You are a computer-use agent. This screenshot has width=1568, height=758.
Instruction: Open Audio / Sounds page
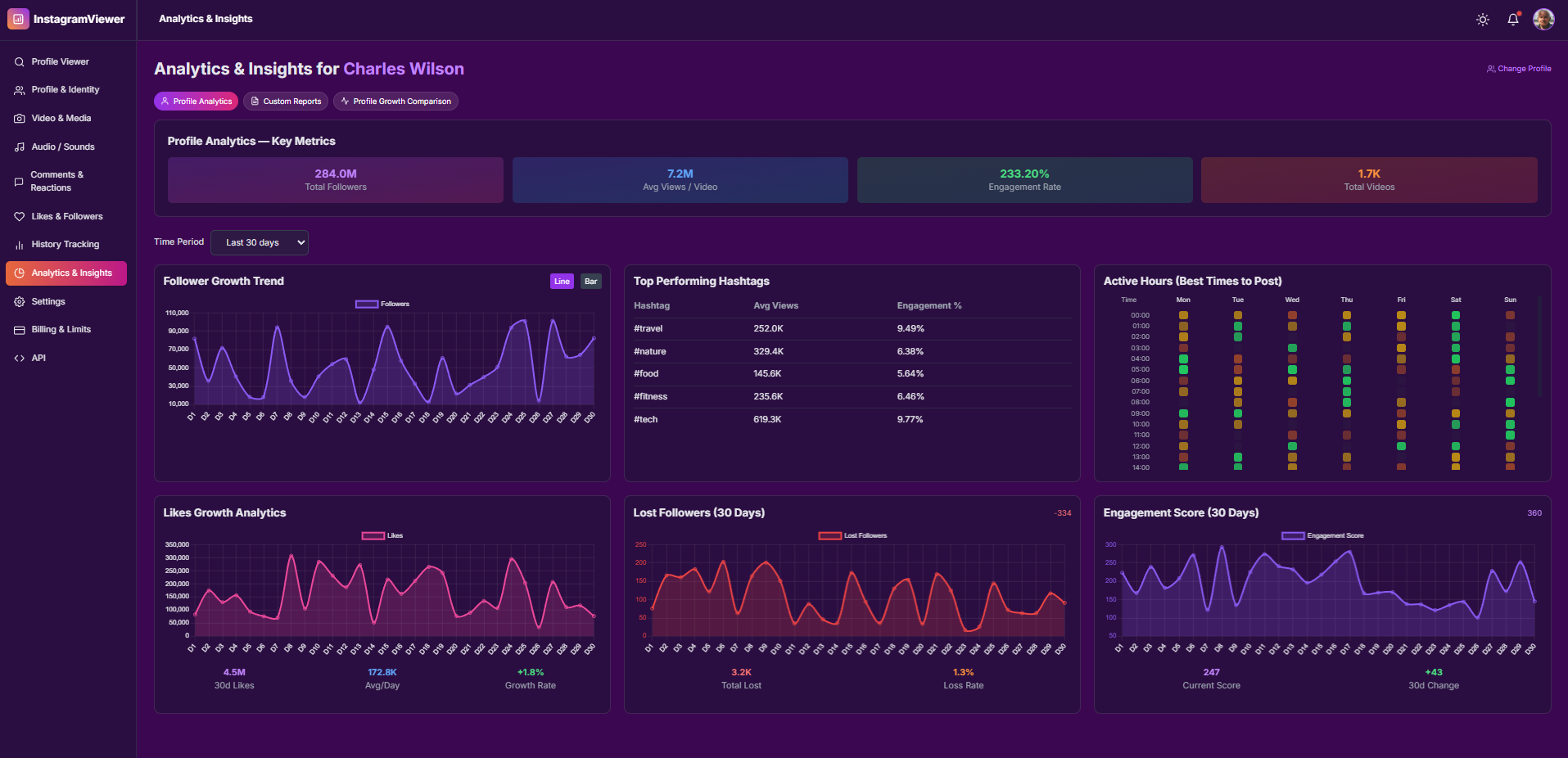tap(62, 147)
